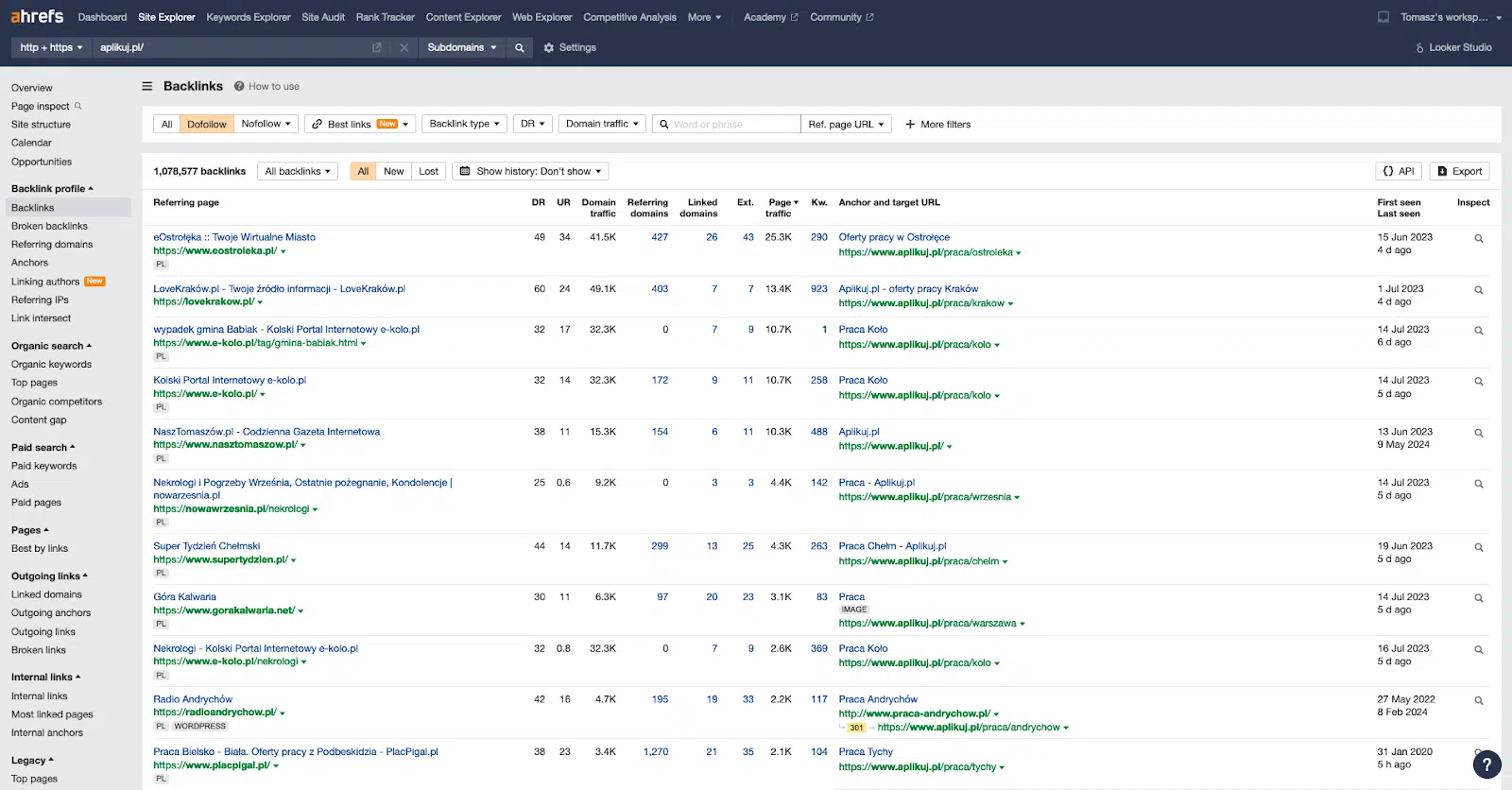Inspect the Nekrologi i Pogrzeby Września row
Image resolution: width=1512 pixels, height=790 pixels.
click(x=1479, y=484)
